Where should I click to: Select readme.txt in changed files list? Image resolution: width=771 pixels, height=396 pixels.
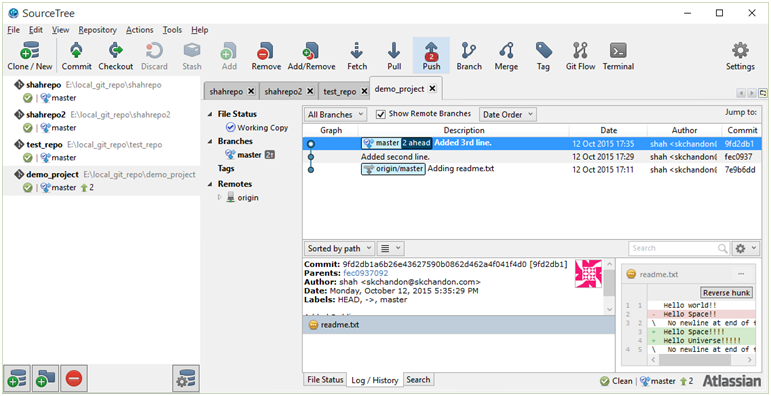click(458, 325)
